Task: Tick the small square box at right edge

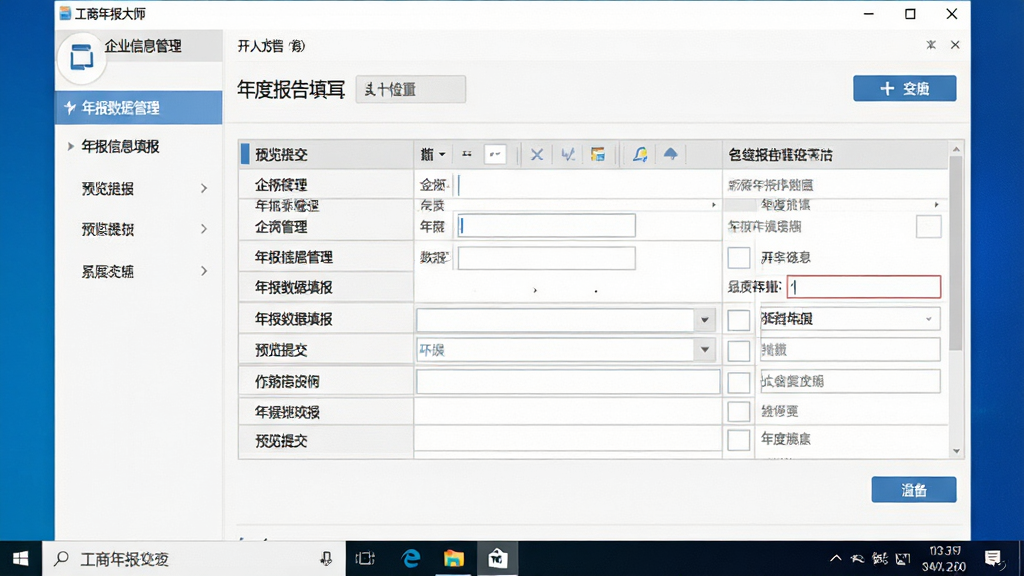Action: pyautogui.click(x=929, y=227)
